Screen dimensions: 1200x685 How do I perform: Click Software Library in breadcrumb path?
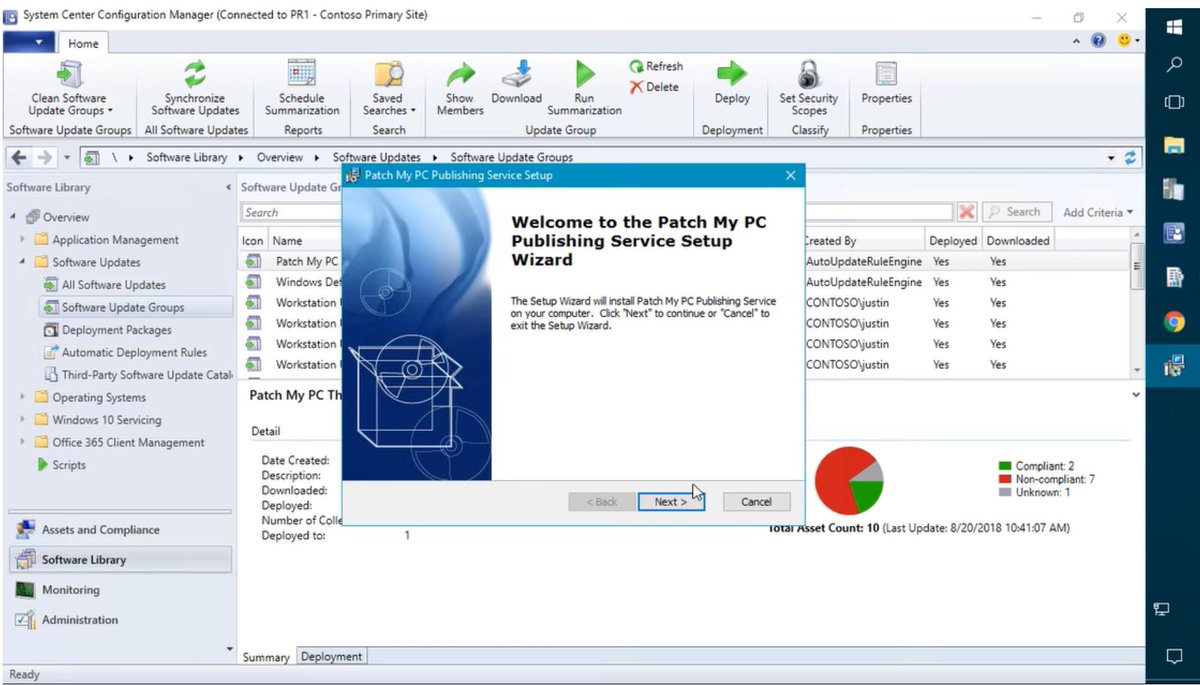[187, 158]
